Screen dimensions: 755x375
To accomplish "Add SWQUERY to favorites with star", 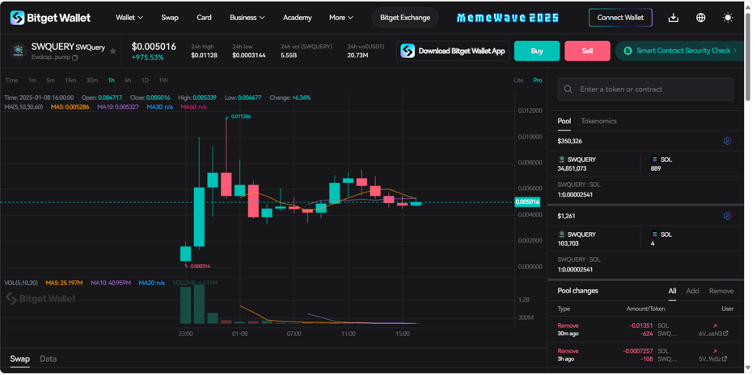I will [113, 51].
